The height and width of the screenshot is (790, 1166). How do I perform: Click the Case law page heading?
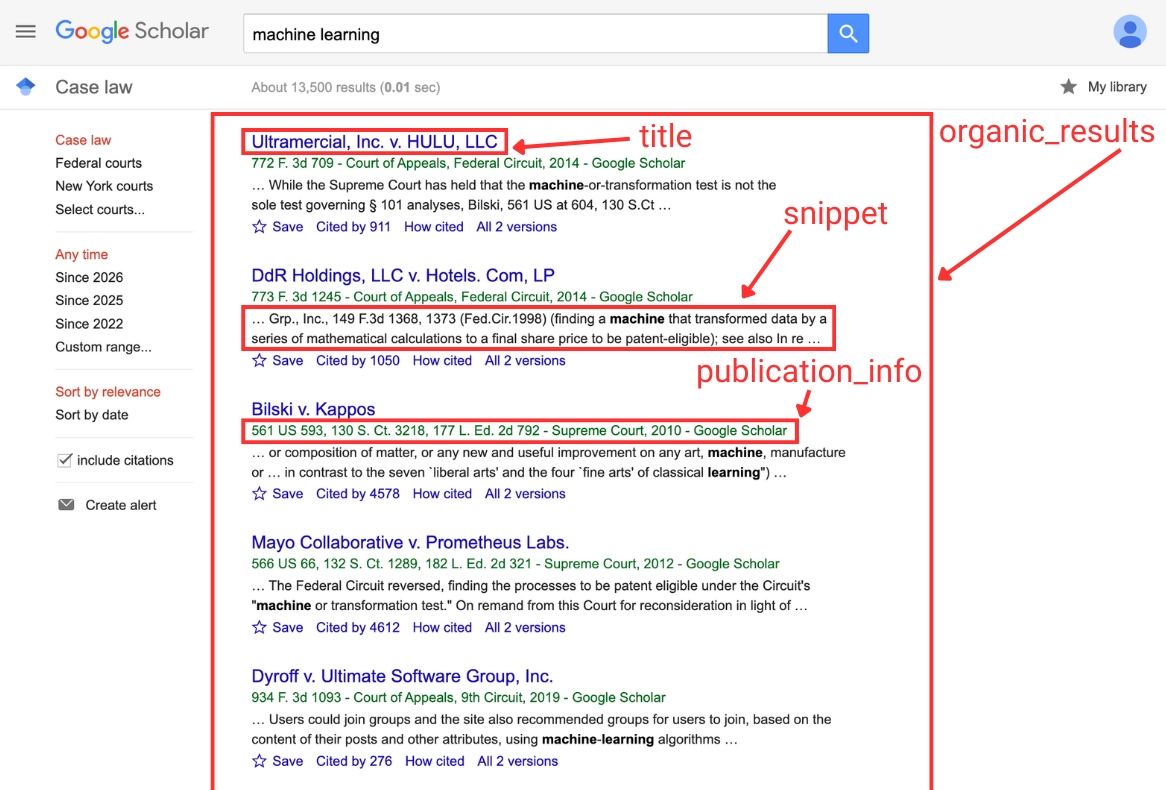click(94, 87)
